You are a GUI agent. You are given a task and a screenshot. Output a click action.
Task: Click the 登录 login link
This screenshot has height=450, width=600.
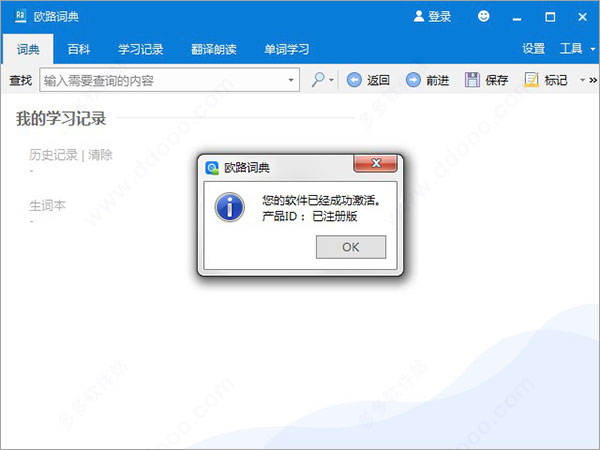coord(439,16)
